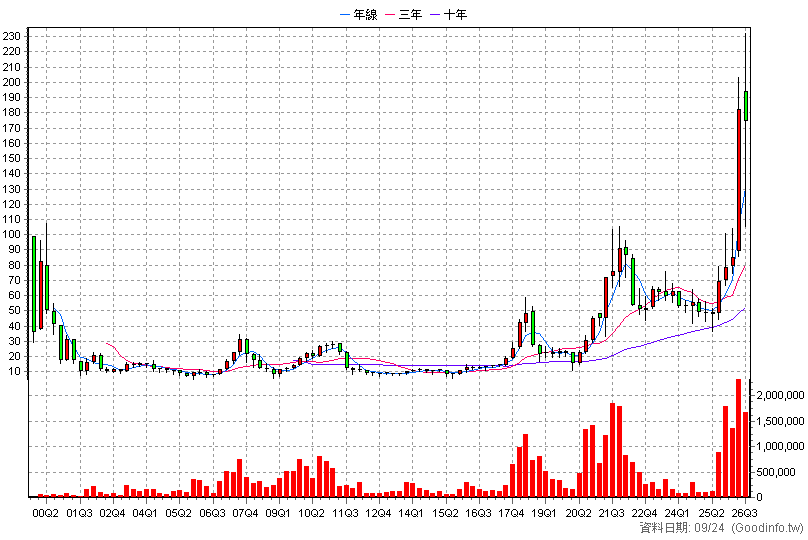Screen dimensions: 808x540
Task: Click the 1,500,000 volume axis label
Action: pos(780,421)
